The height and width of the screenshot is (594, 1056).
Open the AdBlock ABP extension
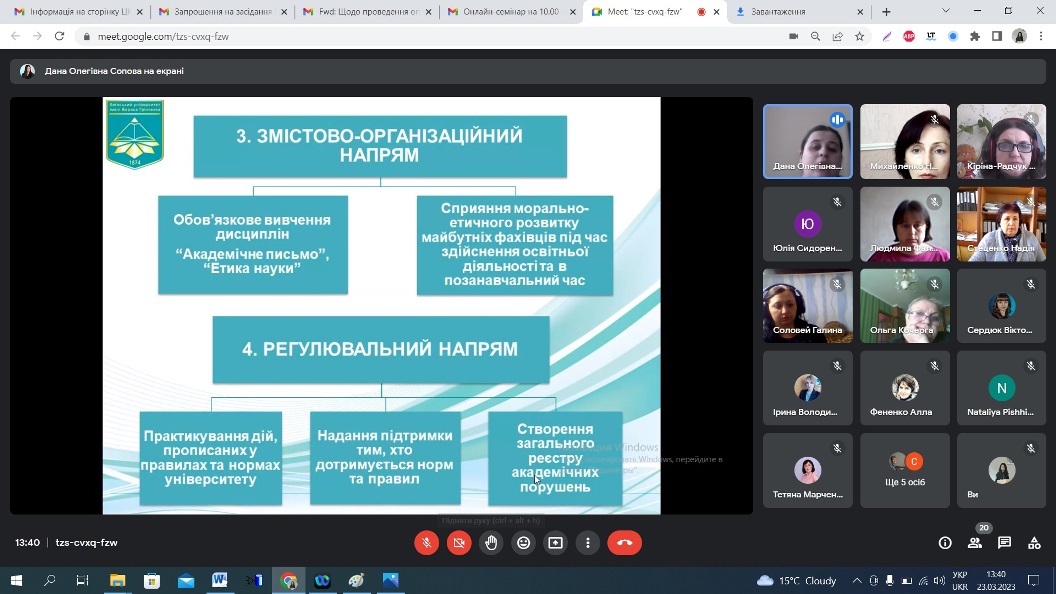[909, 36]
